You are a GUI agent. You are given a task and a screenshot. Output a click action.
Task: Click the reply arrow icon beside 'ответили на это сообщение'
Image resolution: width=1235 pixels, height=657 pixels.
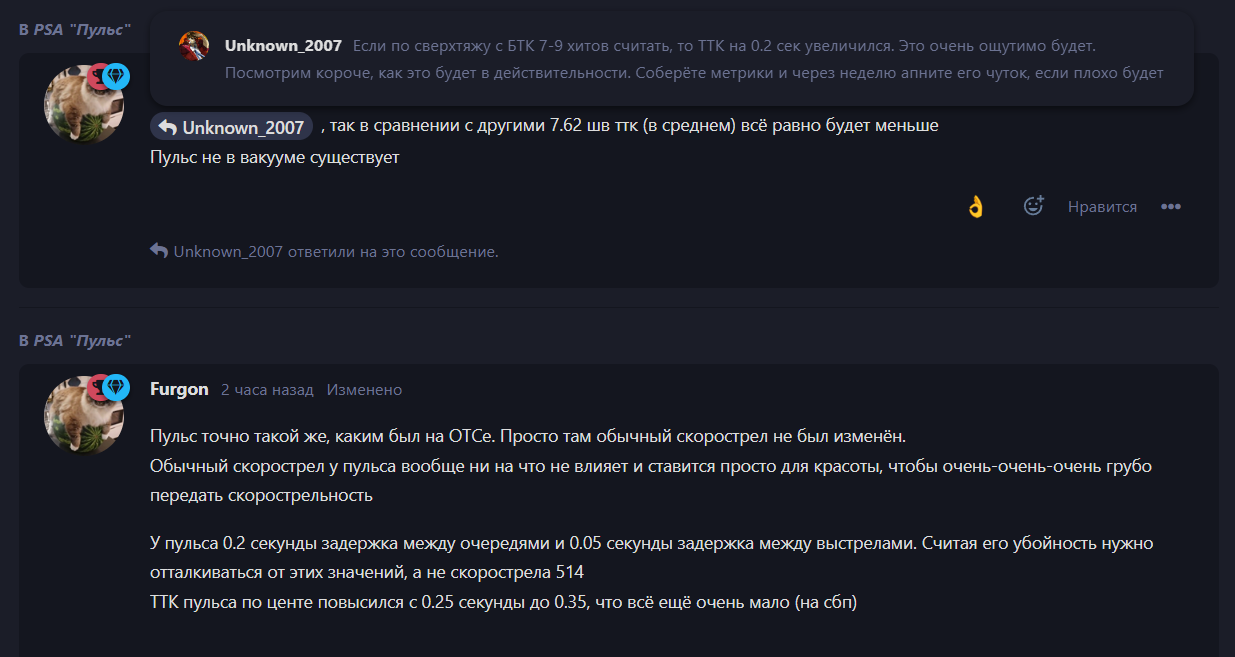pyautogui.click(x=159, y=250)
